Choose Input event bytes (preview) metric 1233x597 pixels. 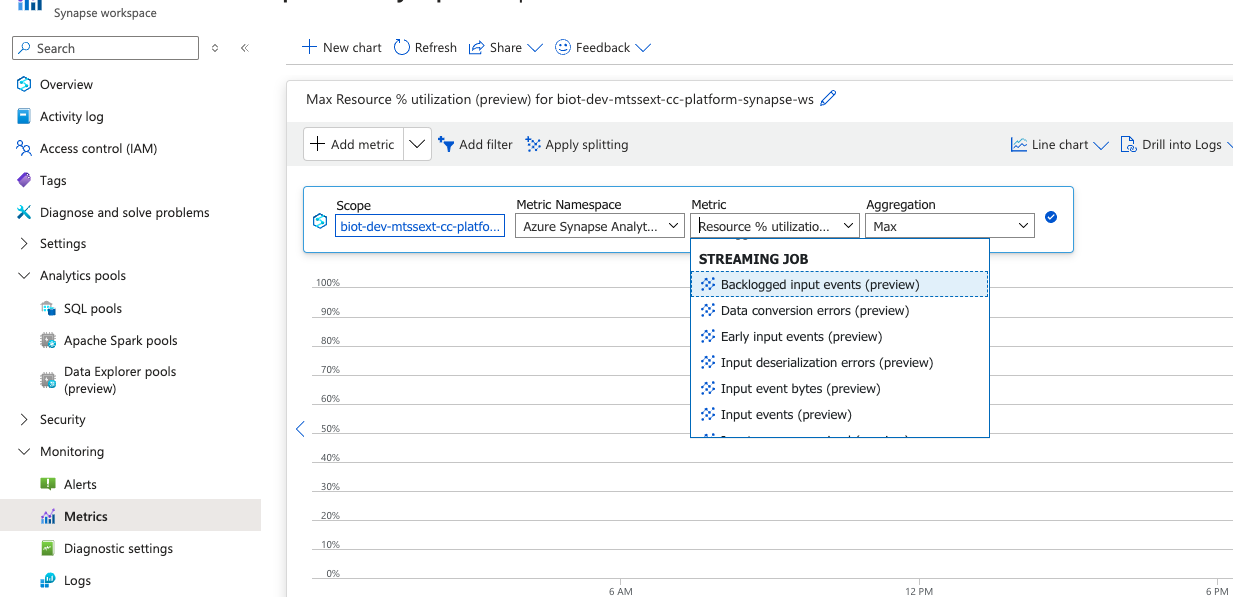[800, 389]
